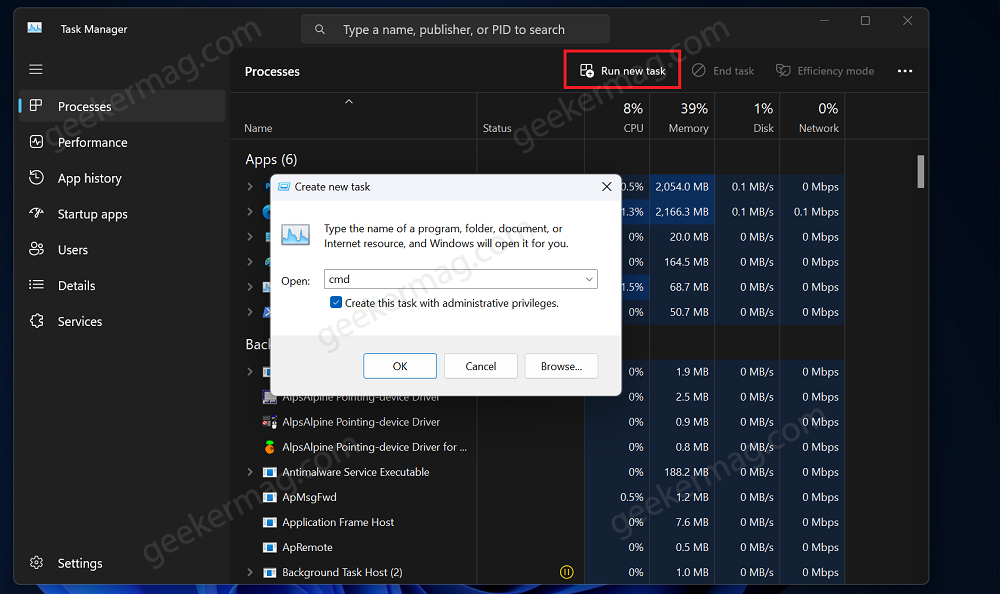Switch to the Details page

coord(122,285)
